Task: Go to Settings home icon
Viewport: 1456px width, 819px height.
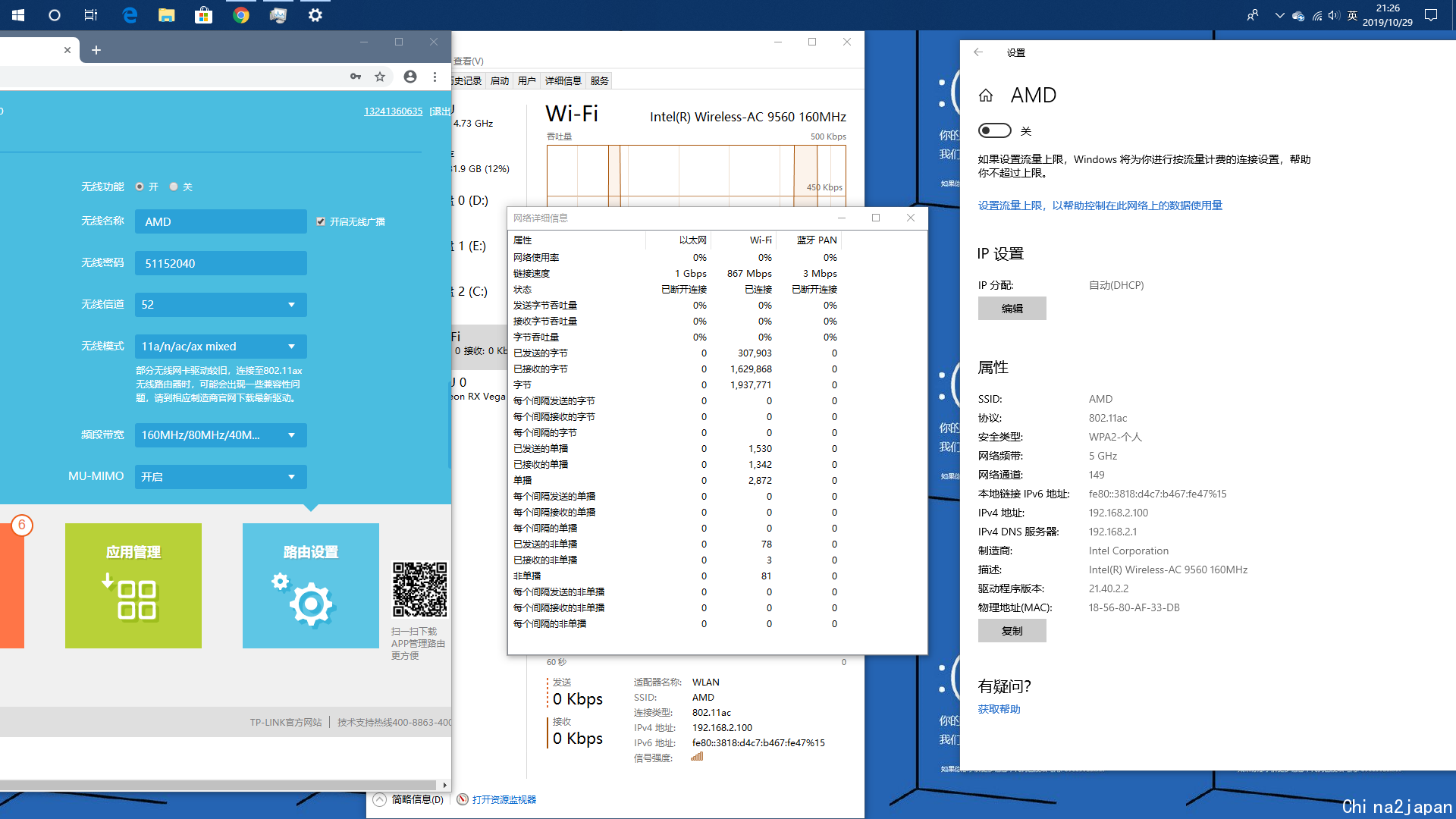Action: tap(986, 96)
